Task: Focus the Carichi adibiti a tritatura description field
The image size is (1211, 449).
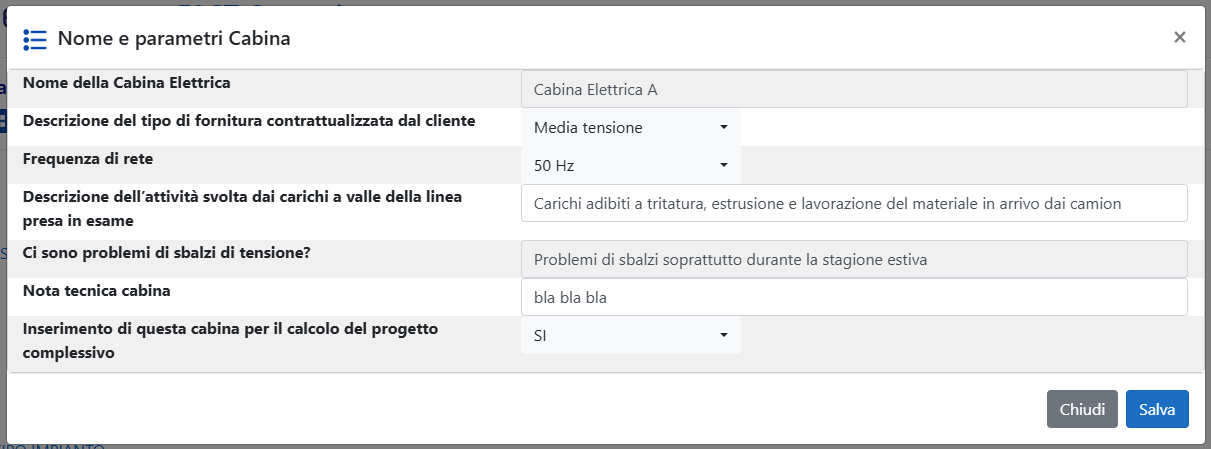Action: 853,203
